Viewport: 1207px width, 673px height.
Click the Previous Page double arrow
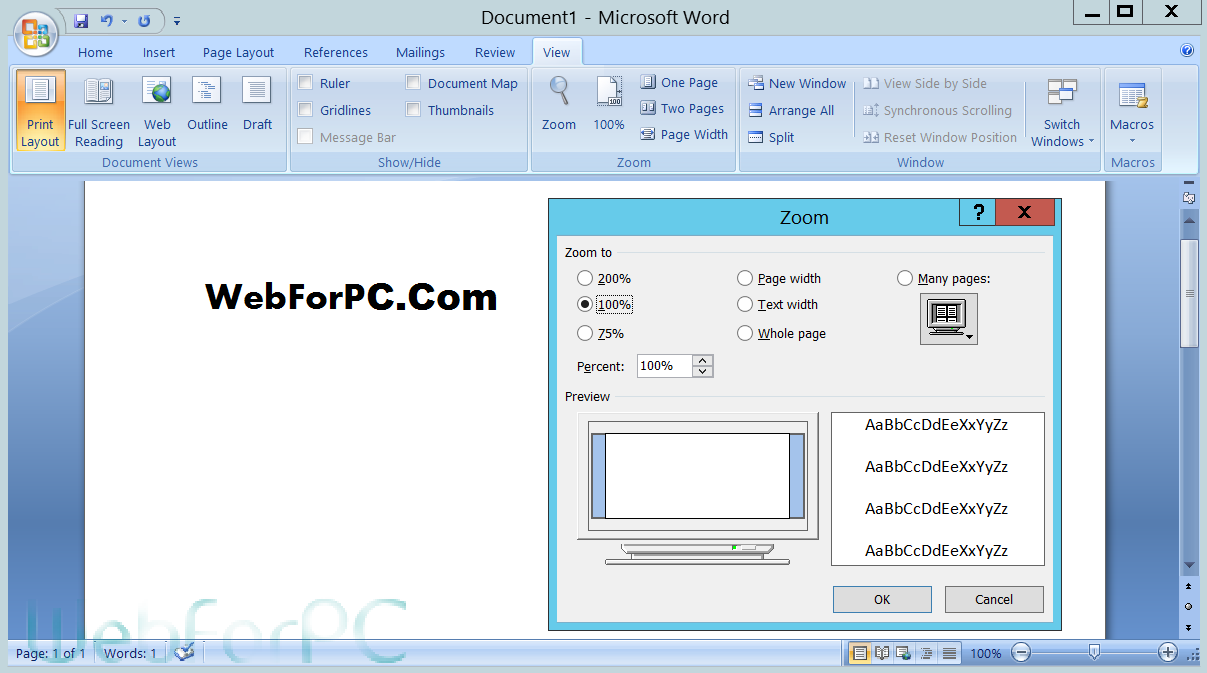[x=1189, y=586]
